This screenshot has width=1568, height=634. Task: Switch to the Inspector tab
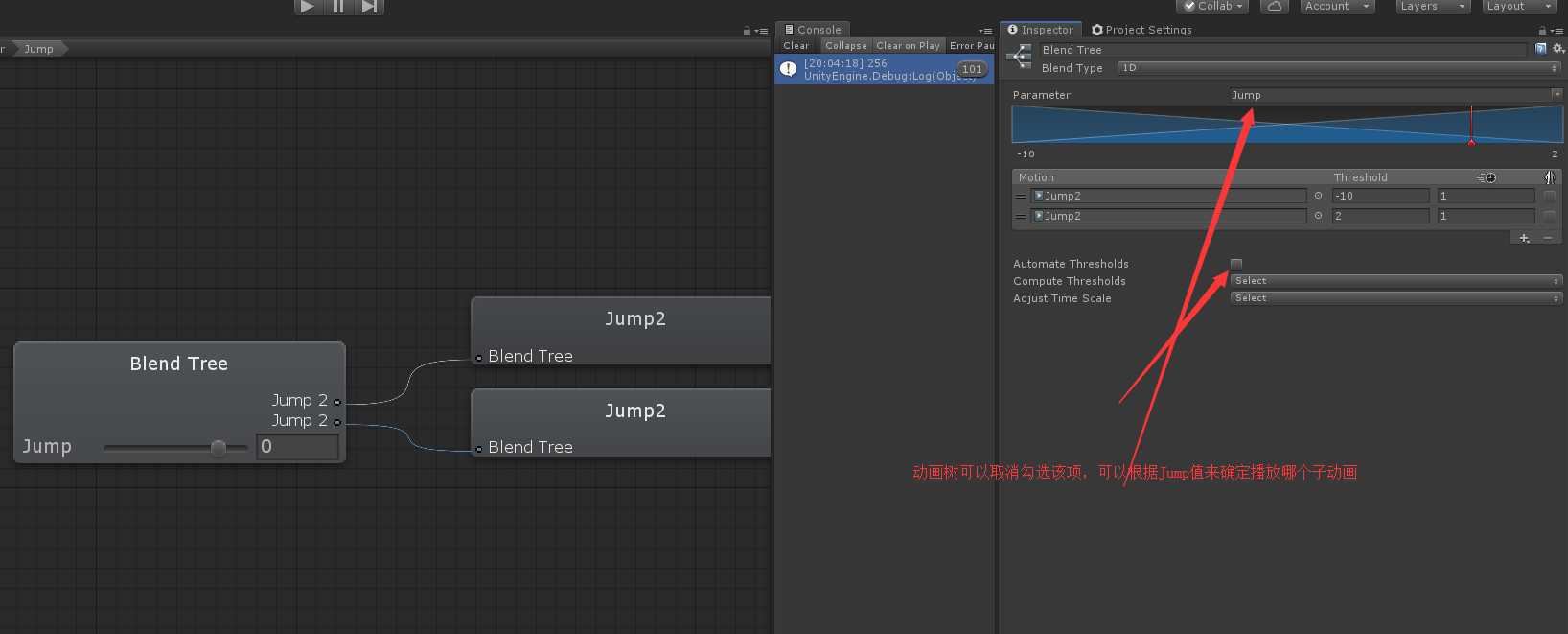click(1041, 30)
